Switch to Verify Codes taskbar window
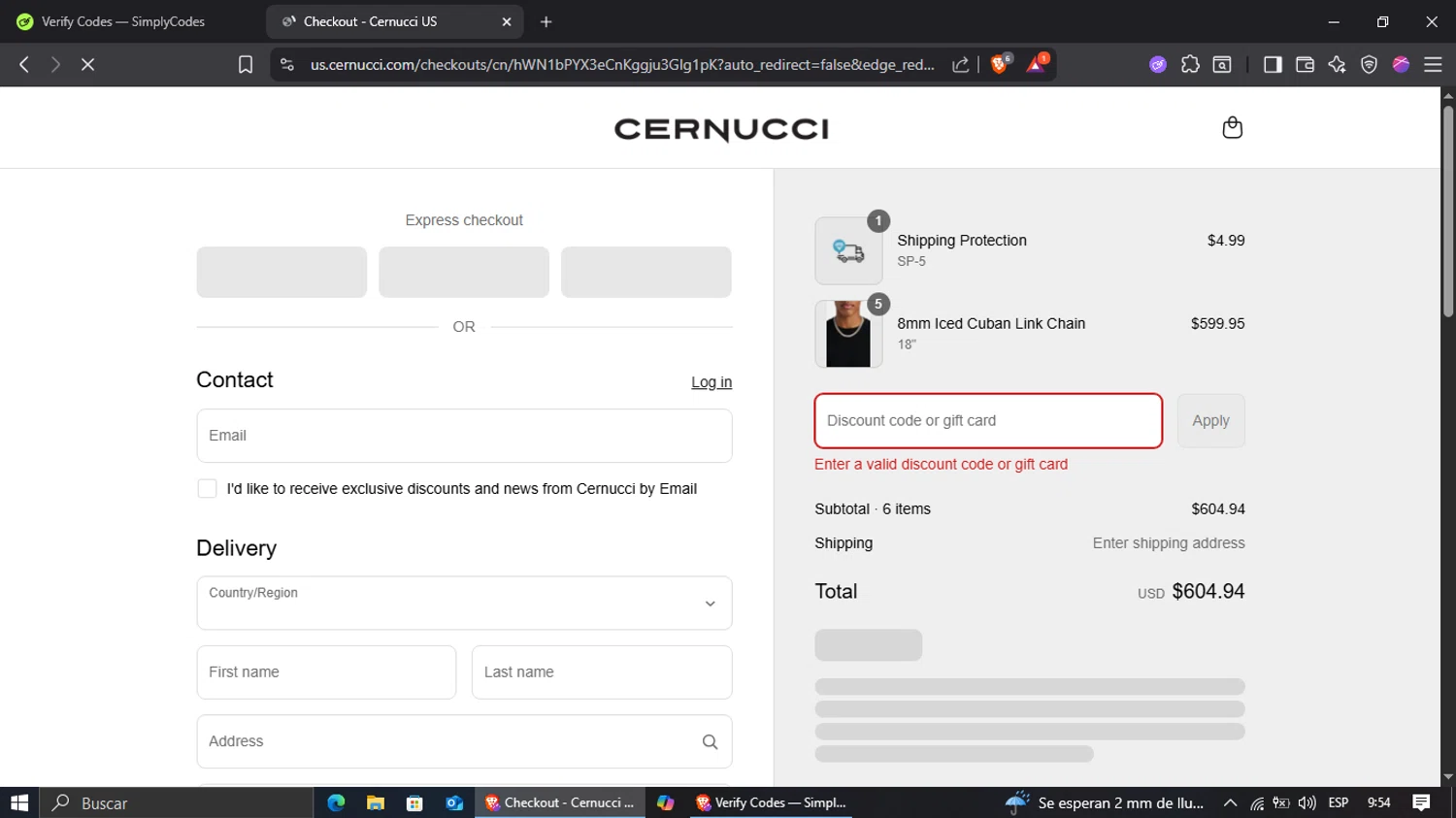1456x818 pixels. click(x=771, y=802)
